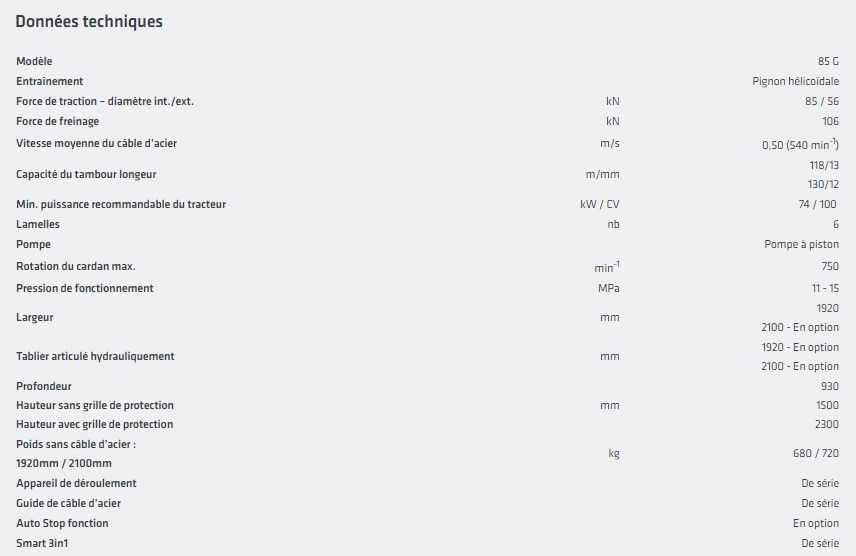Select the "Modèle" row label
The height and width of the screenshot is (556, 856).
pyautogui.click(x=34, y=62)
